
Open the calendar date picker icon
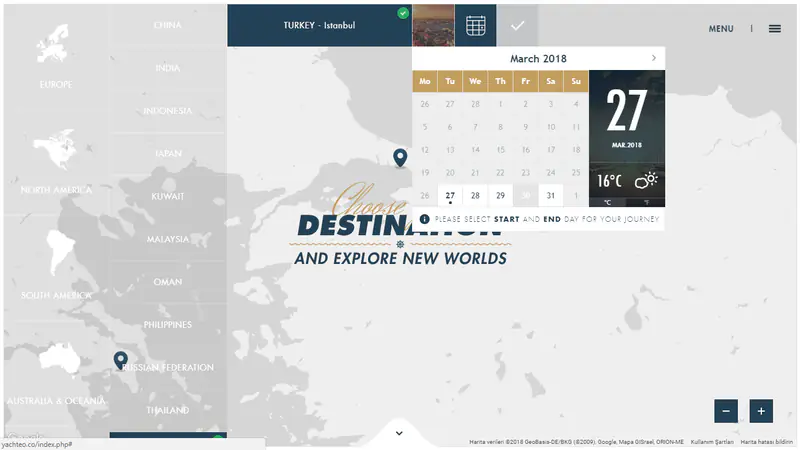tap(475, 26)
